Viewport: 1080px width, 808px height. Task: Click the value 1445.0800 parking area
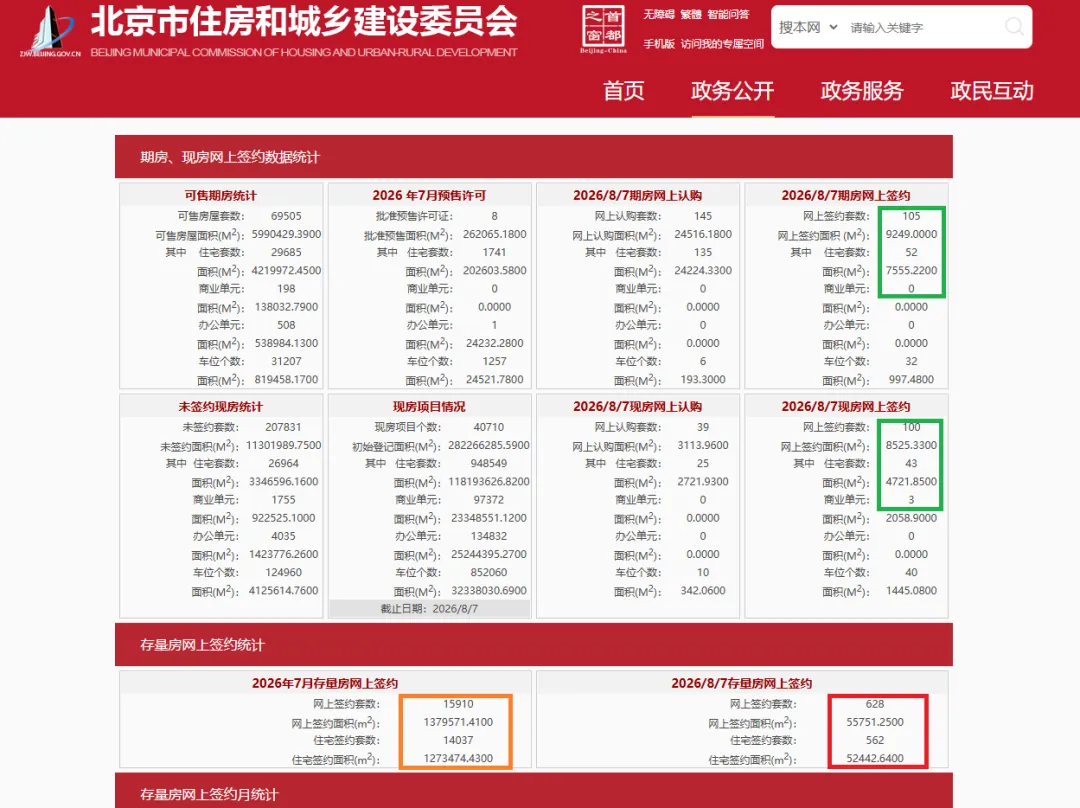(911, 590)
